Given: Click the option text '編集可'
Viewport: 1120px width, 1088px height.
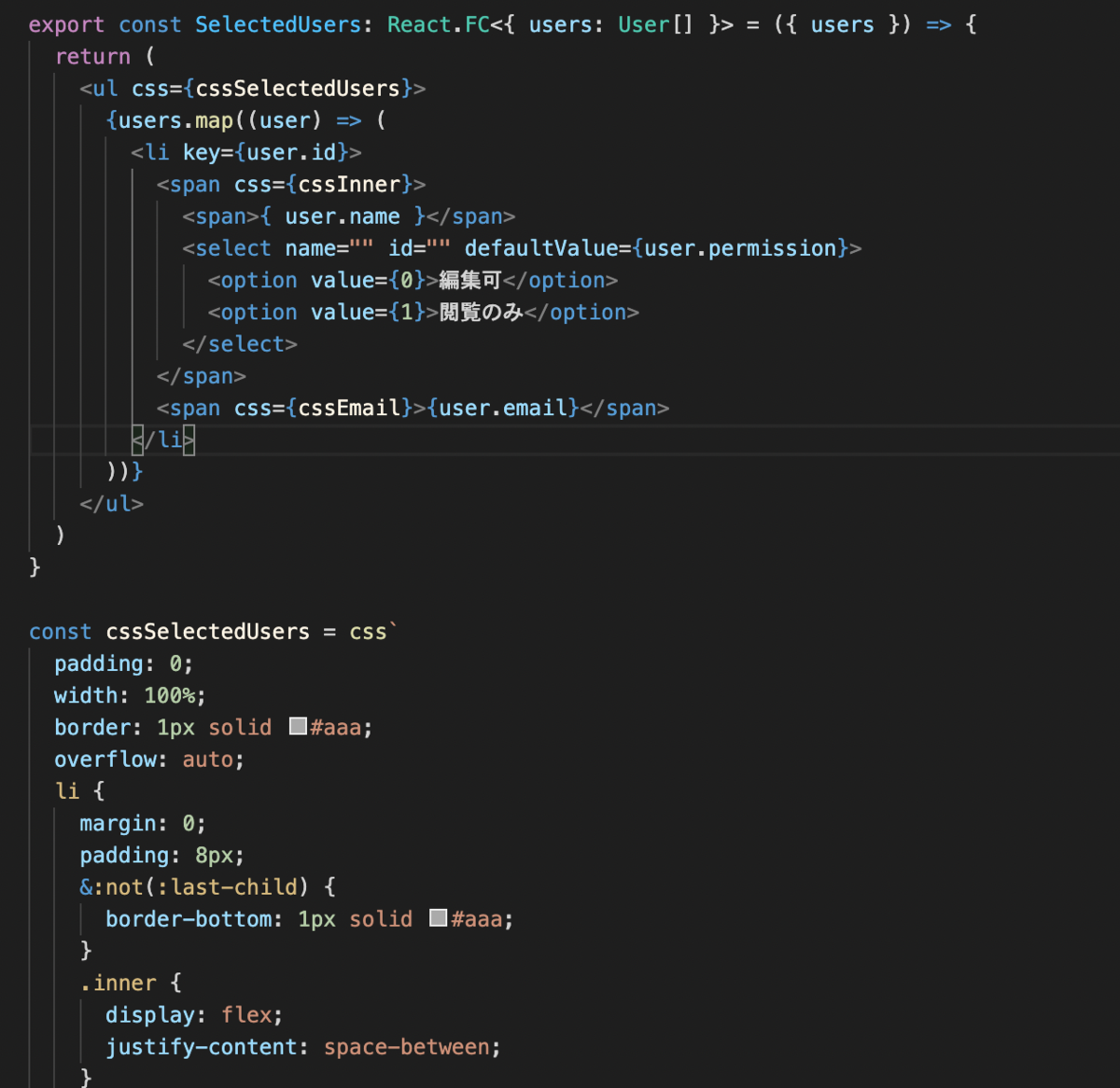Looking at the screenshot, I should pyautogui.click(x=470, y=280).
